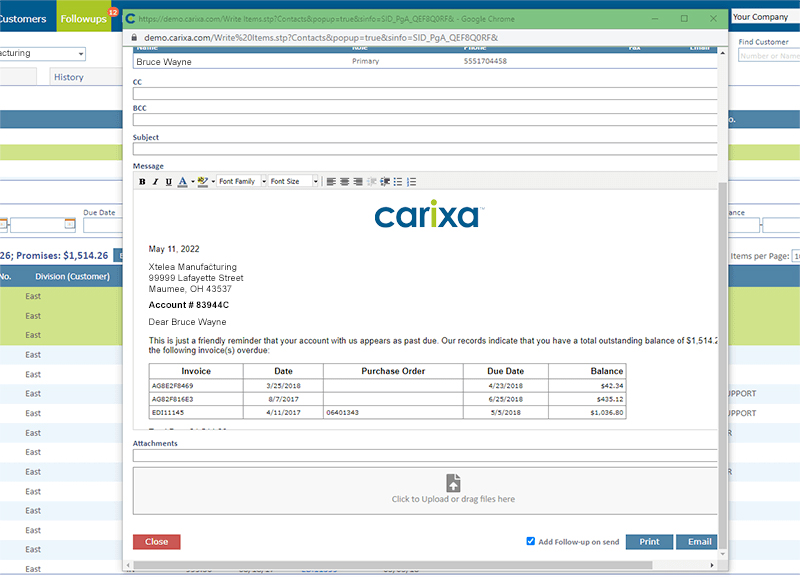Click the popup address bar URL
This screenshot has height=577, width=800.
click(x=321, y=38)
